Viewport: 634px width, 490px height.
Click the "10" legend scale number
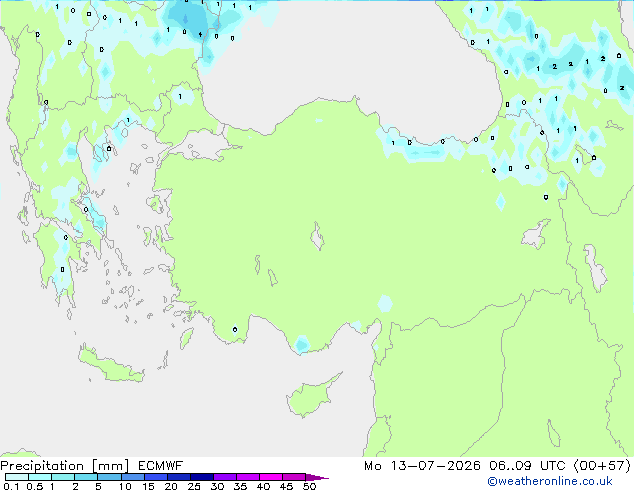(125, 486)
